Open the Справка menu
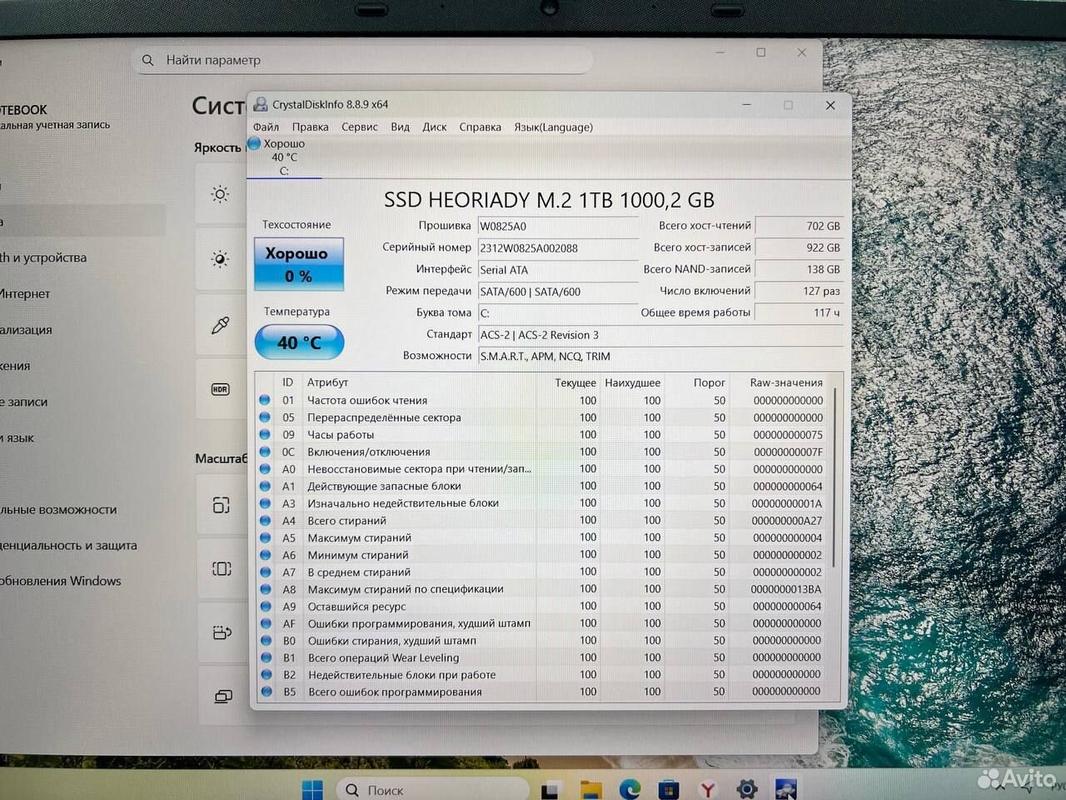The width and height of the screenshot is (1066, 800). (480, 127)
